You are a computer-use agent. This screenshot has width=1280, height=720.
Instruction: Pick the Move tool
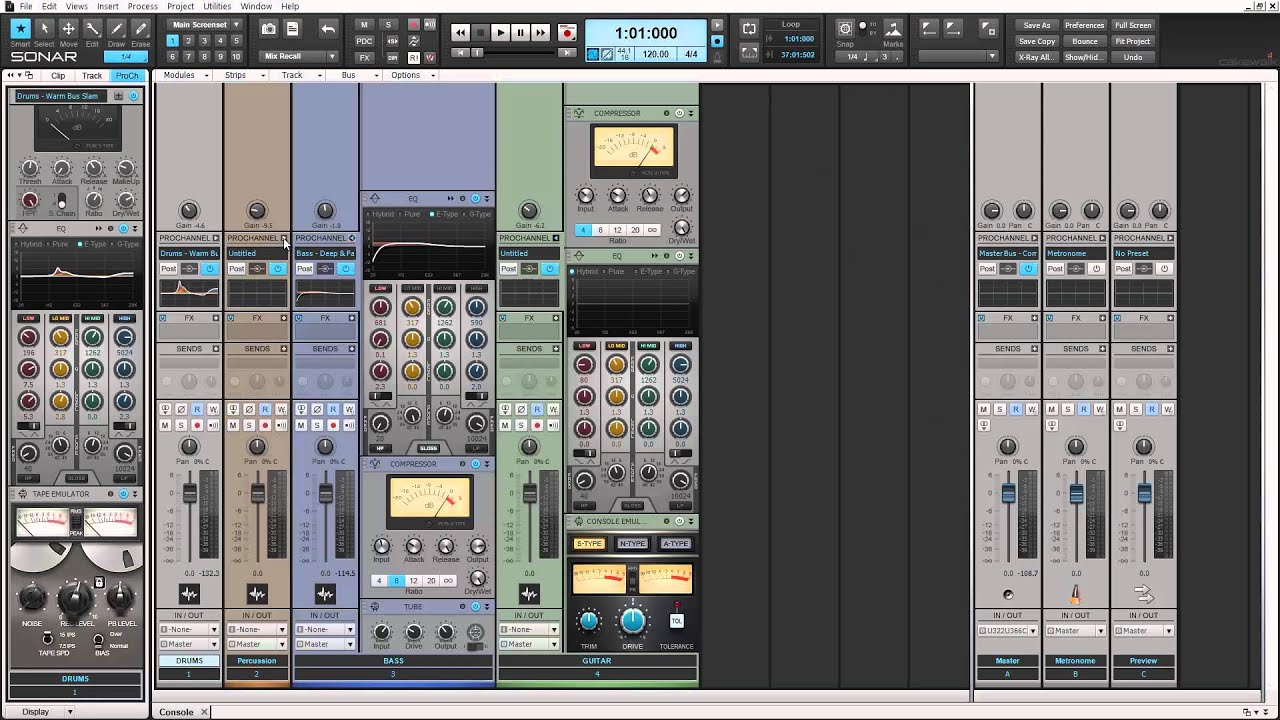(x=68, y=29)
